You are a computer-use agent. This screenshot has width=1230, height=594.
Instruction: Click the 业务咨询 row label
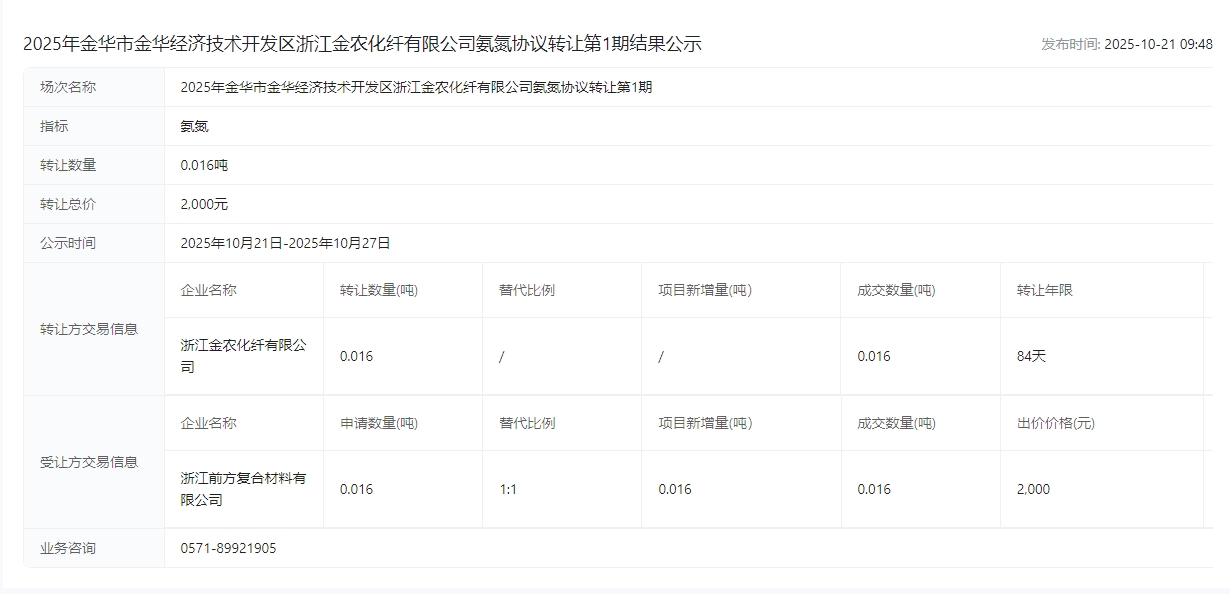[68, 548]
